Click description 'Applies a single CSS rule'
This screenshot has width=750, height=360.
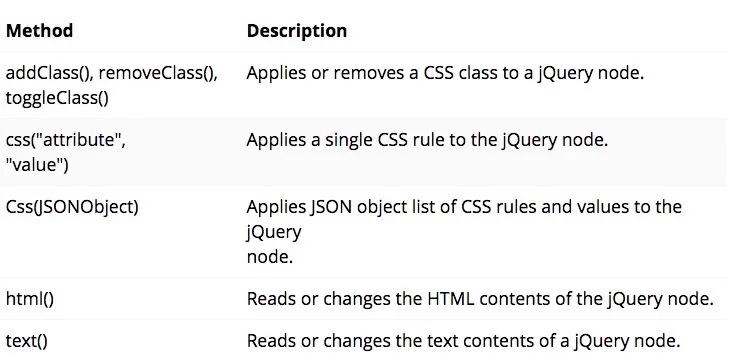tap(427, 141)
